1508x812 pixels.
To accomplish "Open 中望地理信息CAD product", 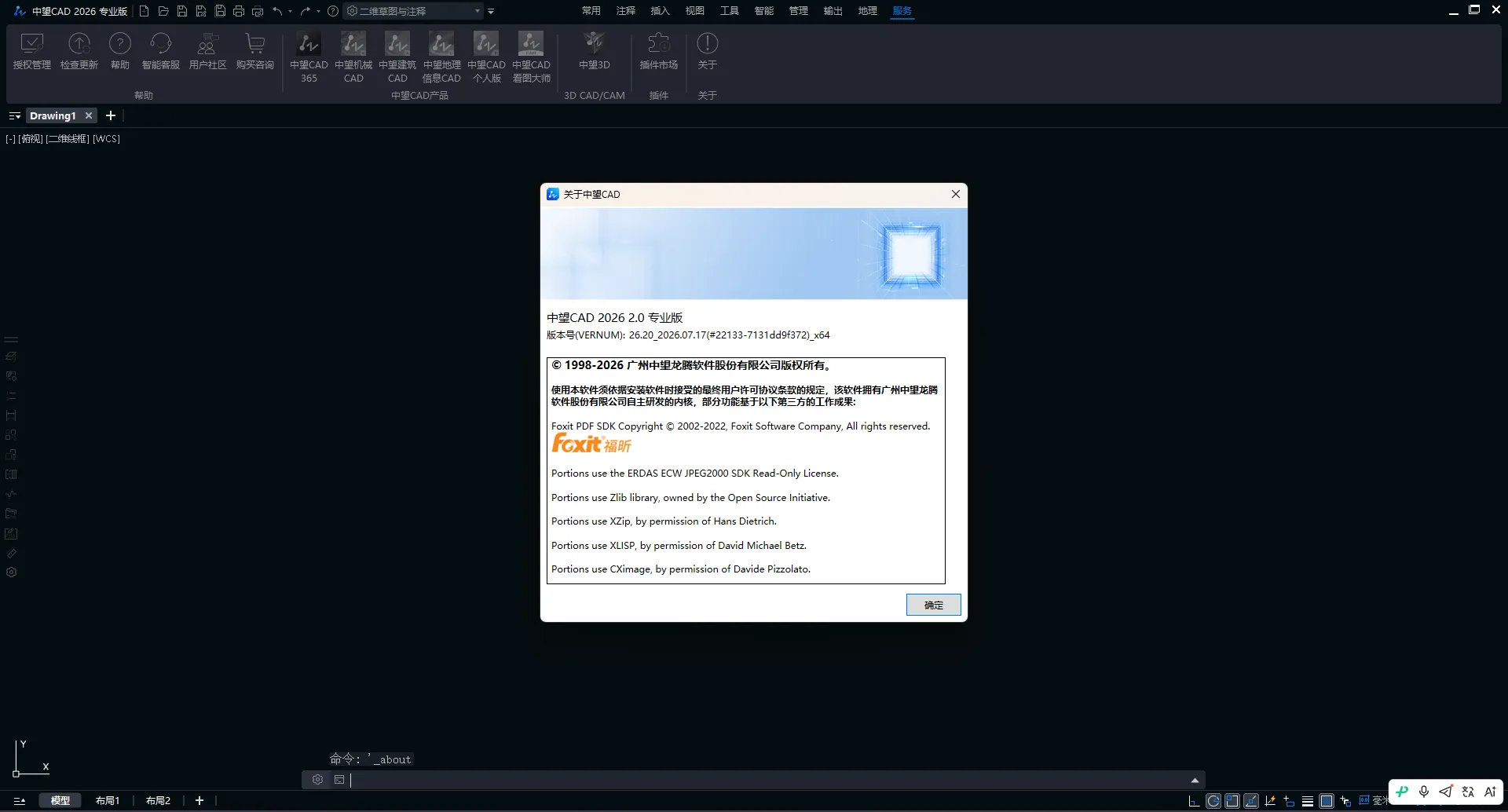I will 441,57.
